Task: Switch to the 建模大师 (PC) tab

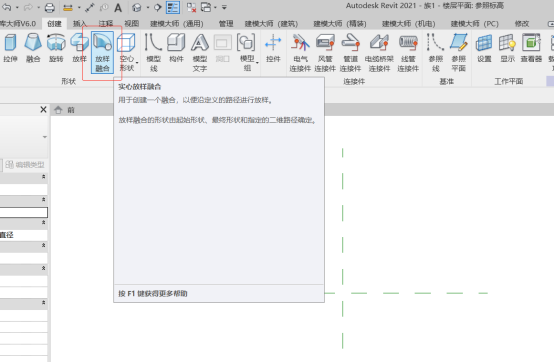Action: pos(475,24)
